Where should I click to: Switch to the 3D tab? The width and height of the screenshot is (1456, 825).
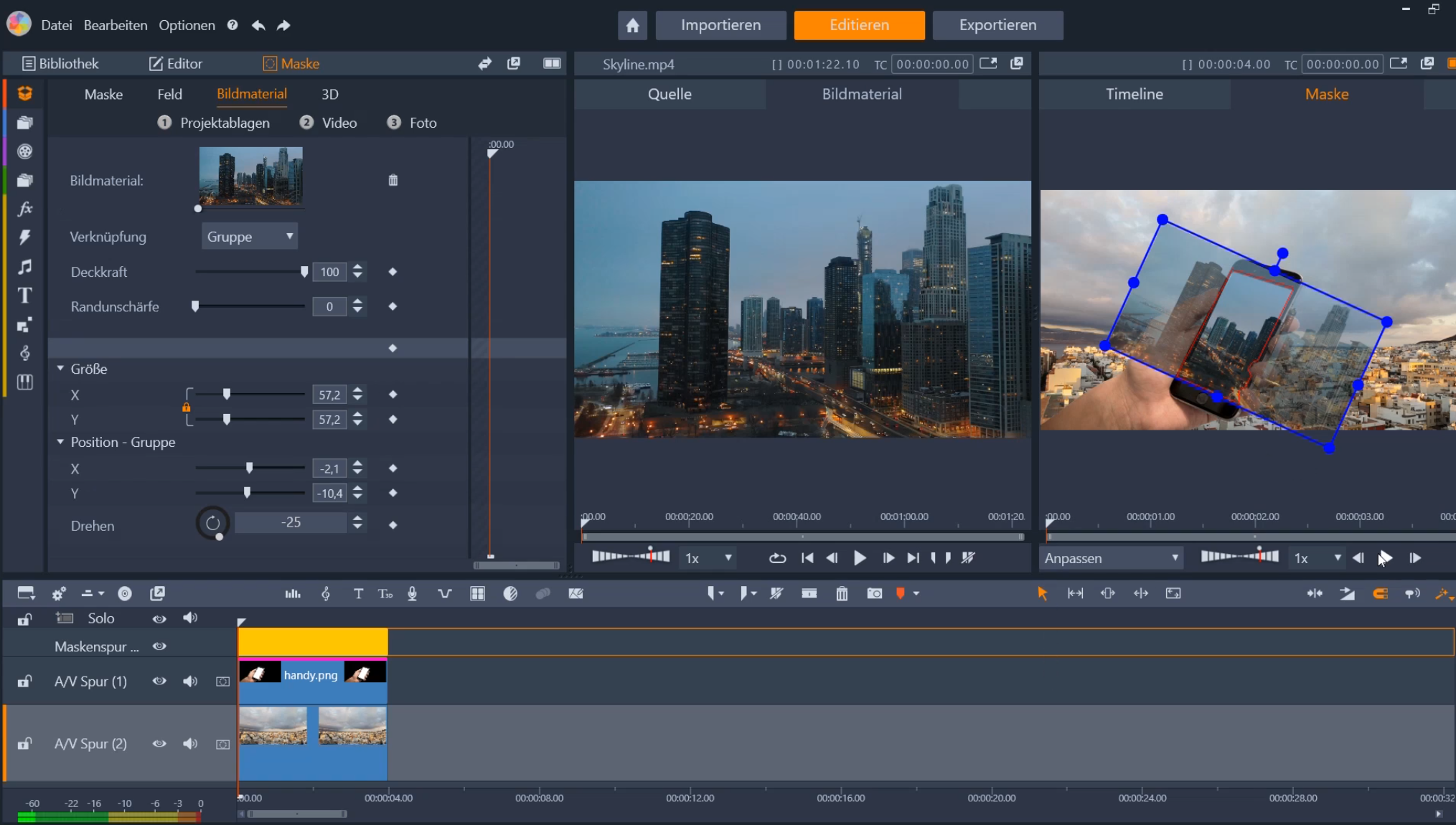329,94
